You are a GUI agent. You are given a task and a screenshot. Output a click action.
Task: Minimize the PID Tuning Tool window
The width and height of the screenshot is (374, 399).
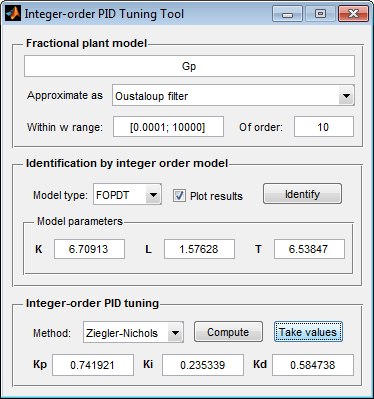pos(287,14)
